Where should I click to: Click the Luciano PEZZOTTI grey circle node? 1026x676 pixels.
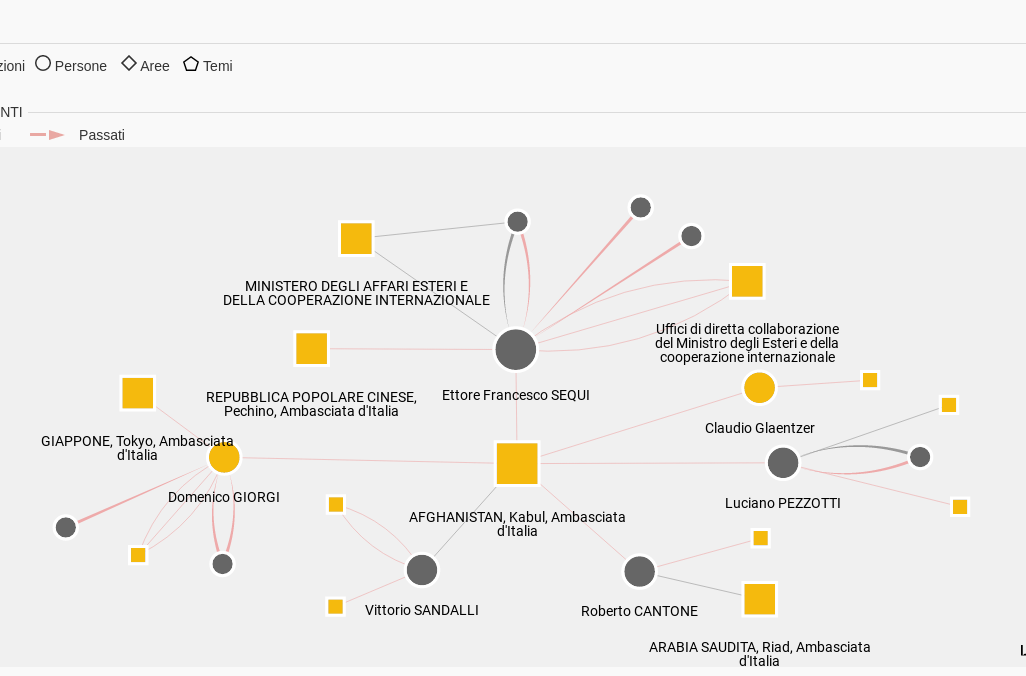pyautogui.click(x=783, y=463)
